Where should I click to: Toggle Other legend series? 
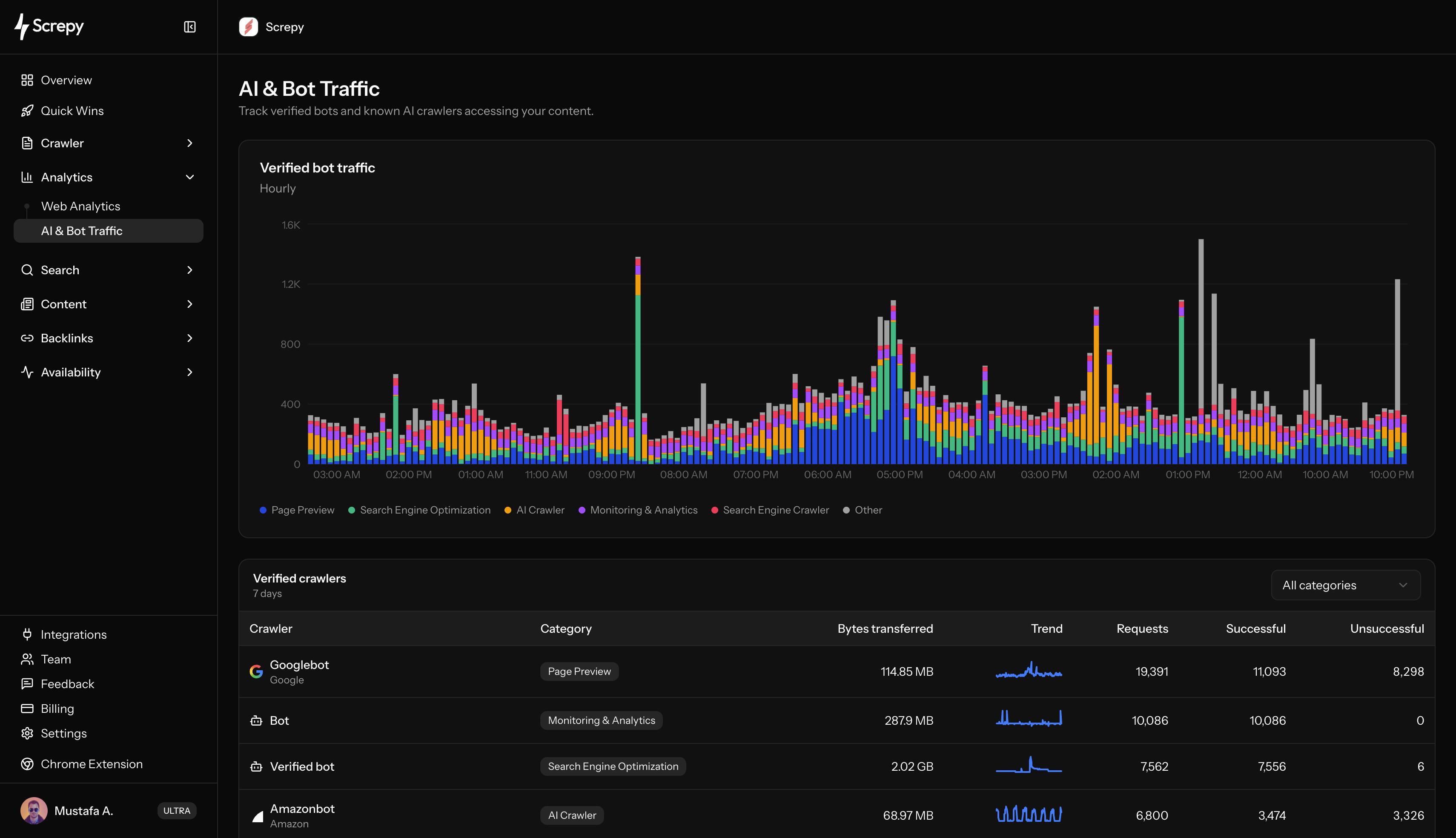tap(863, 510)
